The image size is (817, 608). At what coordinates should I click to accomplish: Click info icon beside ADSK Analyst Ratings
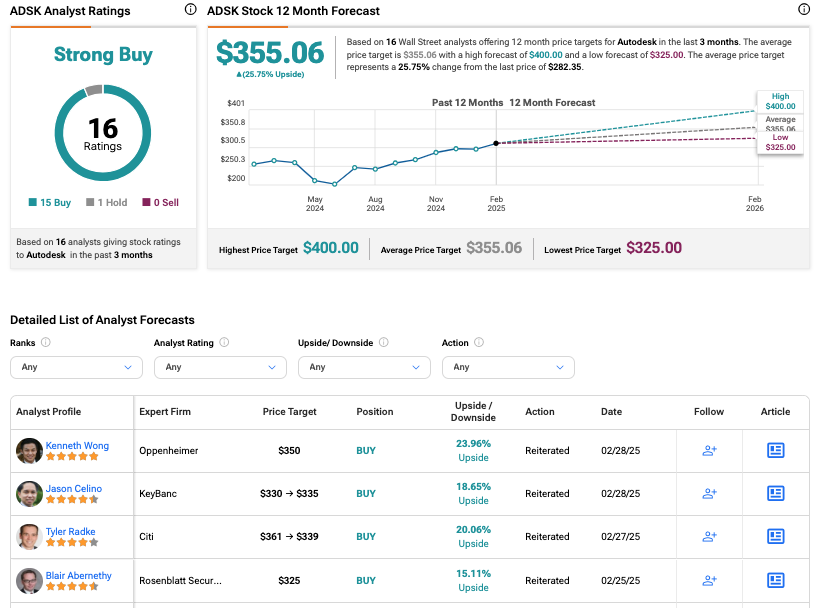(191, 9)
